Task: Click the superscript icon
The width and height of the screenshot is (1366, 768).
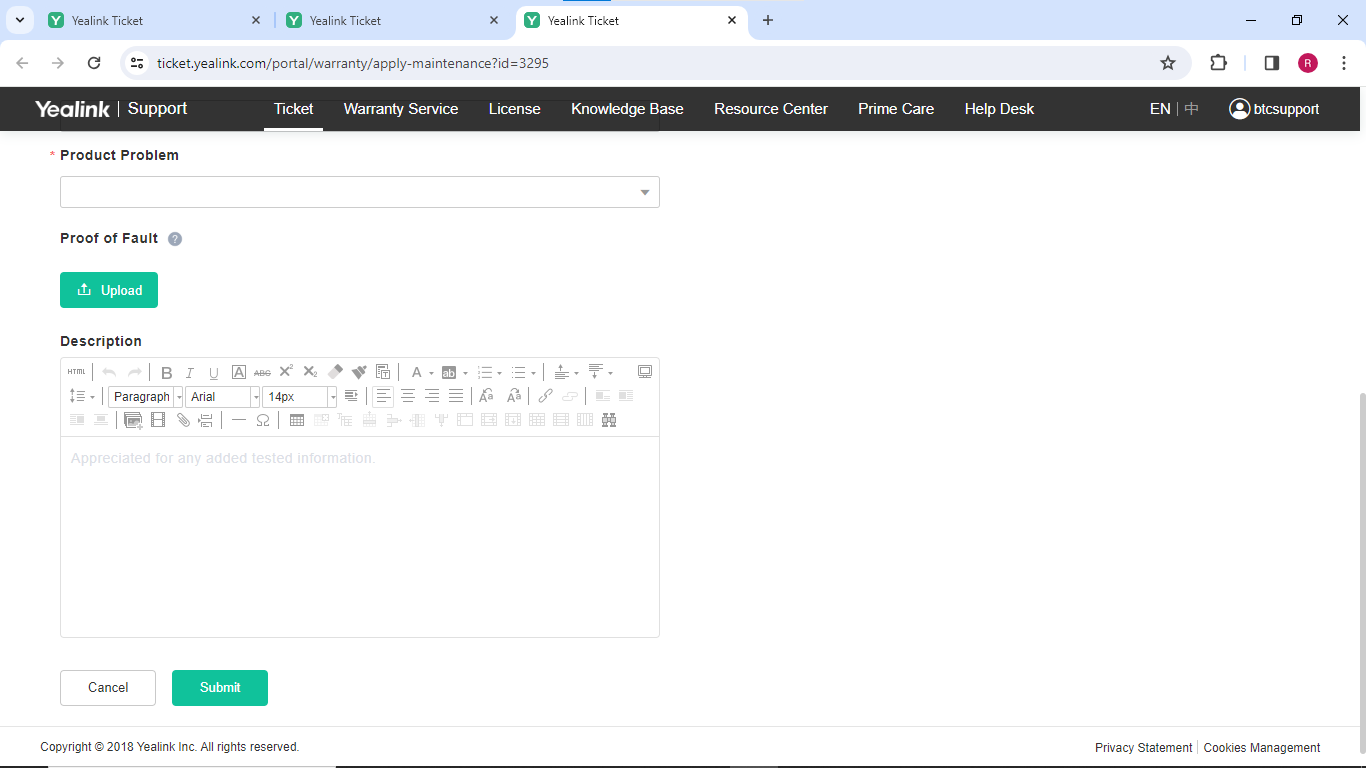Action: point(286,372)
